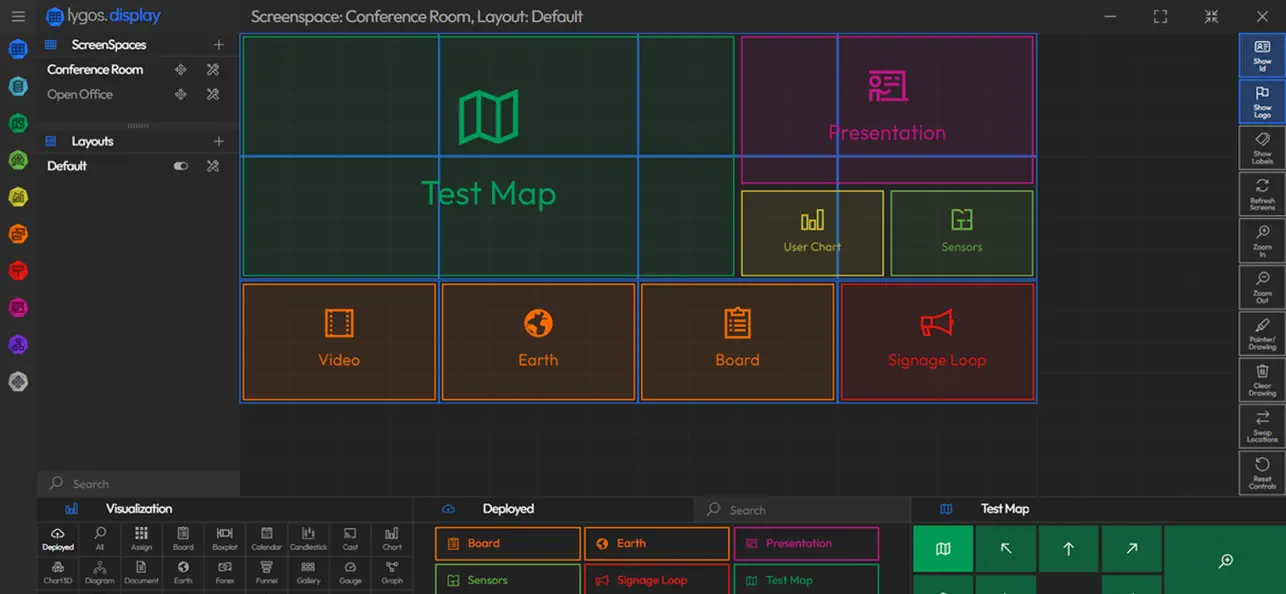Select Open Office screenspace
This screenshot has width=1286, height=594.
(80, 94)
